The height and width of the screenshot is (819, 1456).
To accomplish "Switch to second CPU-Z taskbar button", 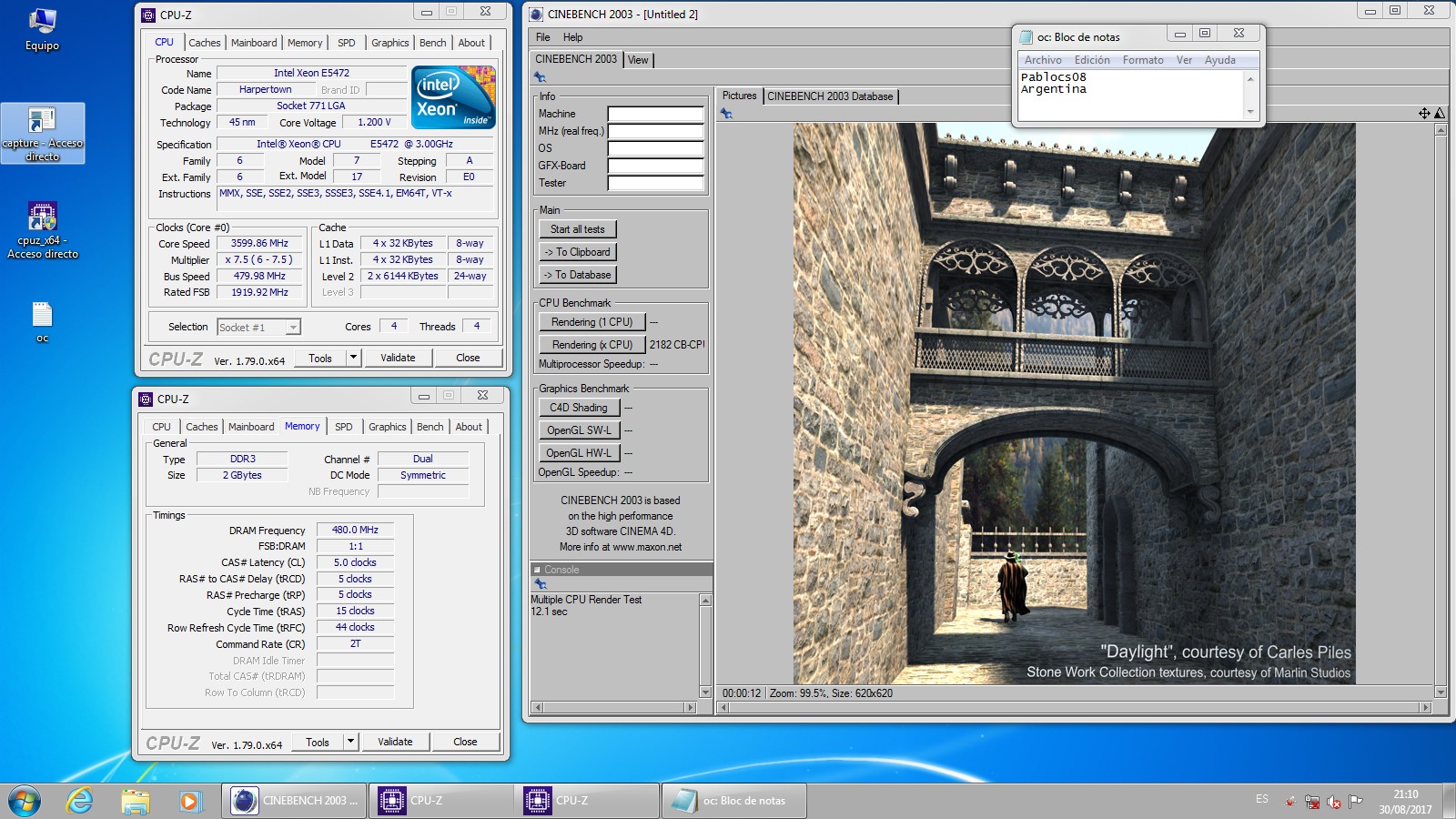I will pyautogui.click(x=587, y=801).
